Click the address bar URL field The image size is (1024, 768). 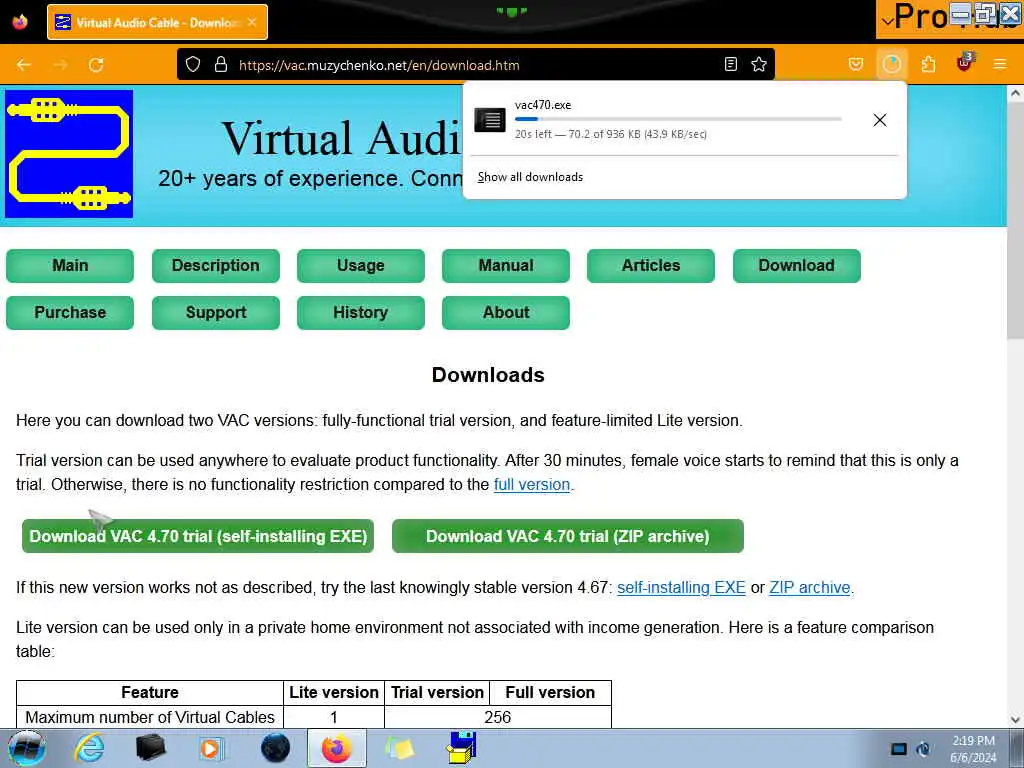(475, 65)
